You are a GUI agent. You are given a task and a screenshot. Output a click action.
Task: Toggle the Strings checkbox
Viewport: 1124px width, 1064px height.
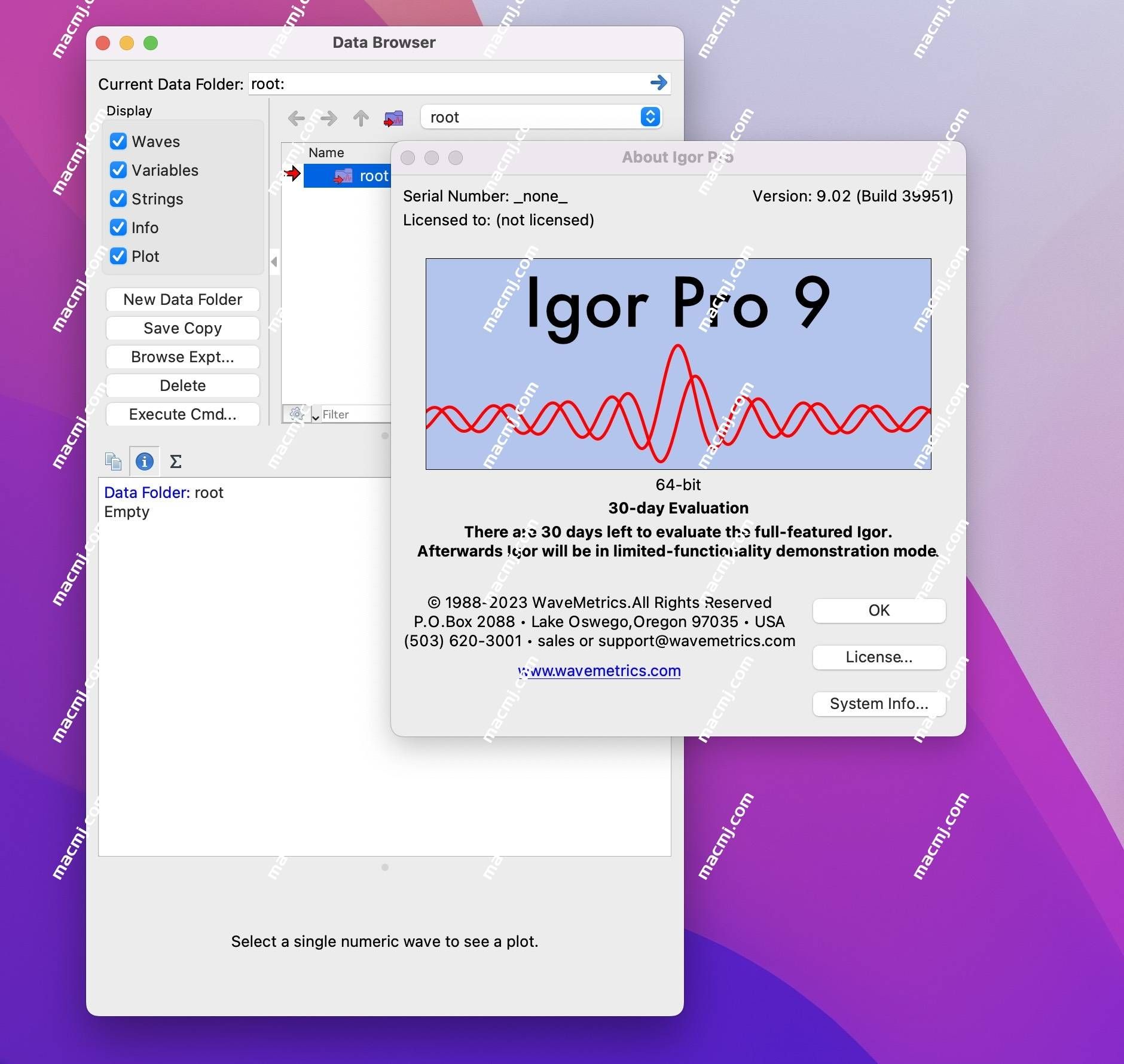coord(118,198)
